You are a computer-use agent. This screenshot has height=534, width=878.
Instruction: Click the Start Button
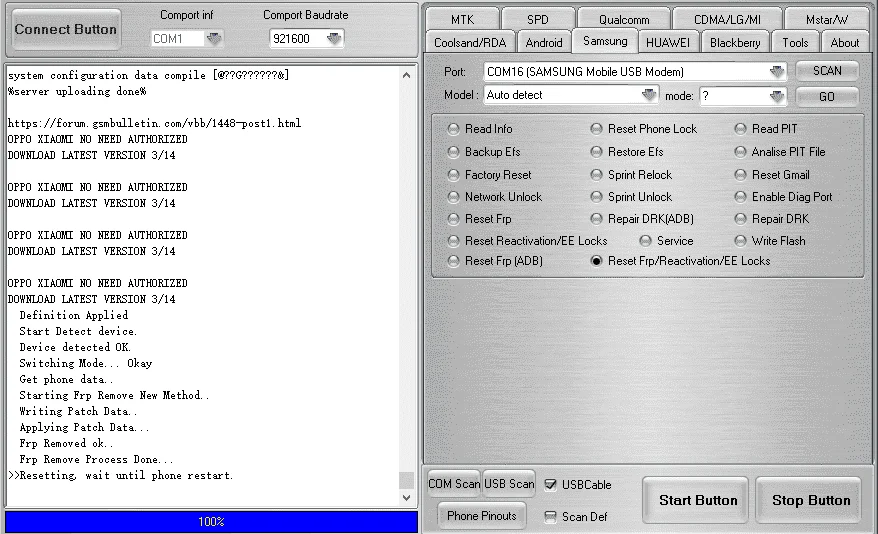pyautogui.click(x=697, y=500)
